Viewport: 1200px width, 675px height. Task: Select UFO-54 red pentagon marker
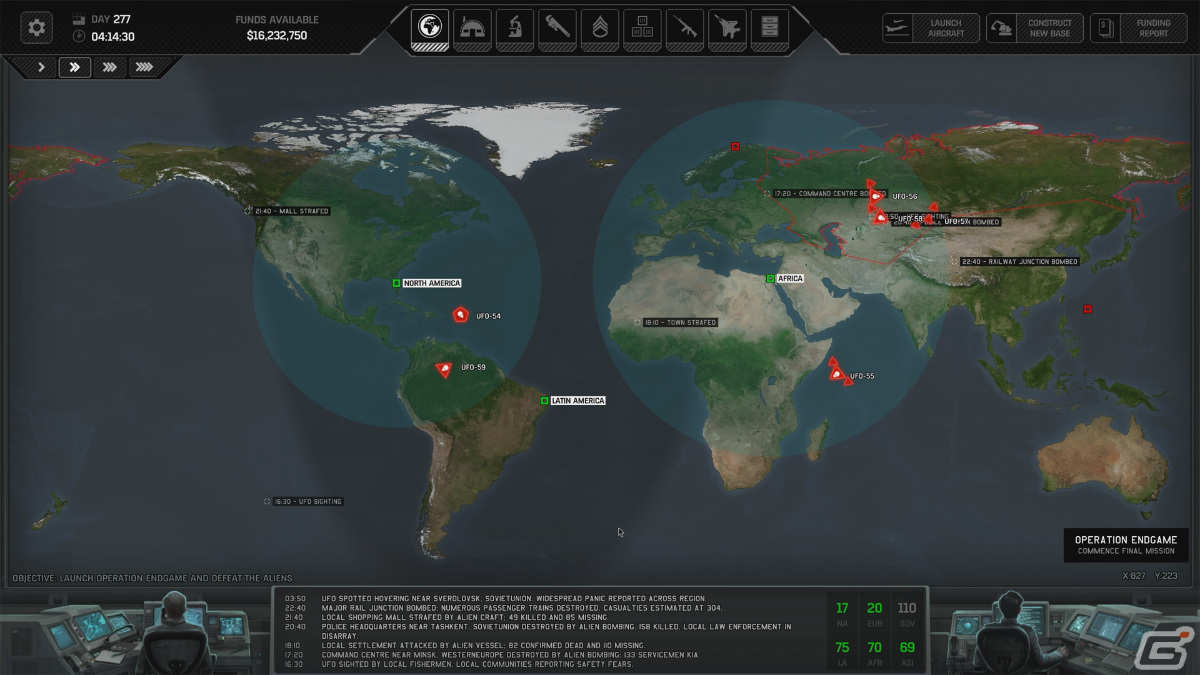(x=461, y=315)
